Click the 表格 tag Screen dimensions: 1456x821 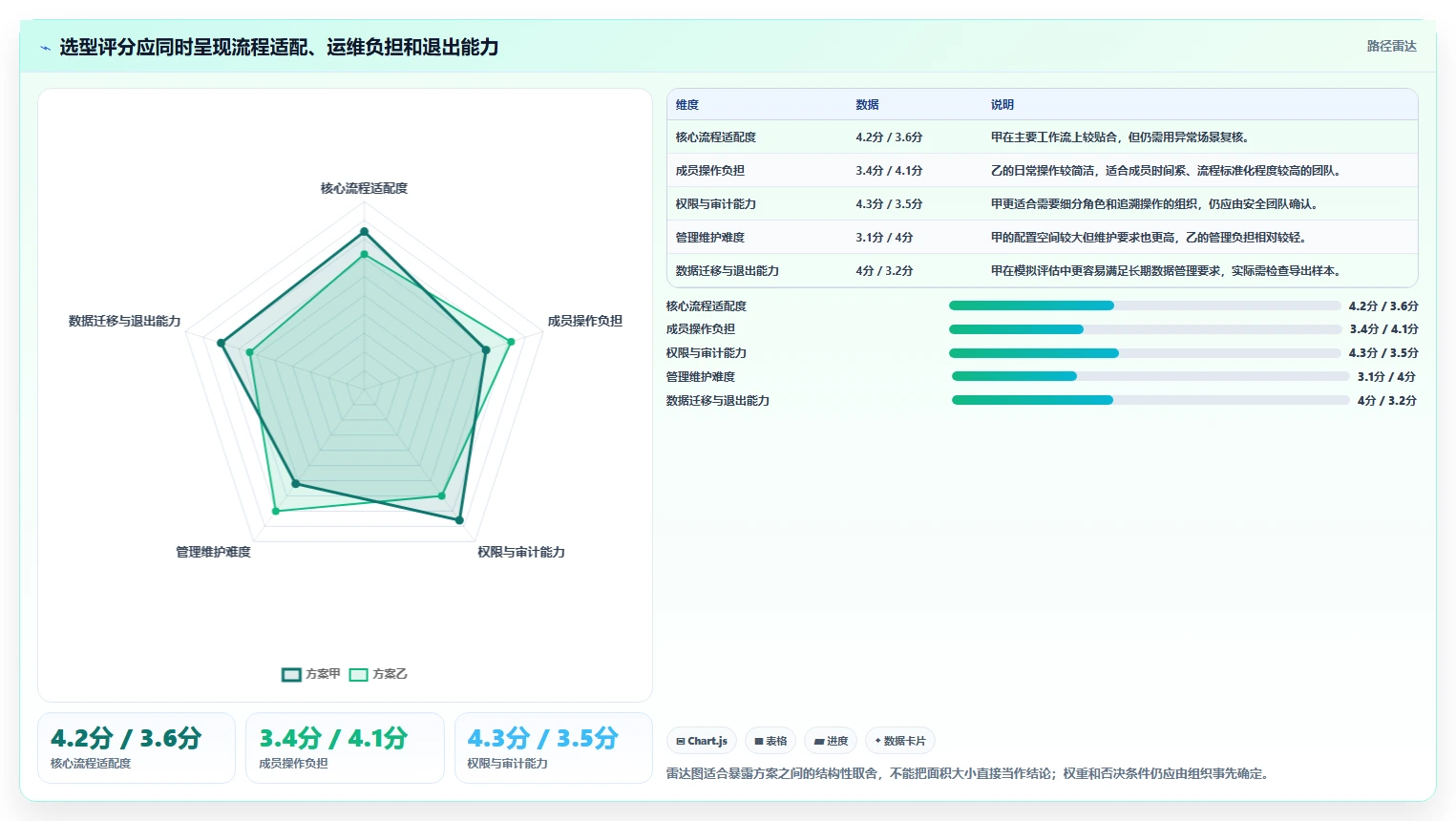(x=770, y=741)
